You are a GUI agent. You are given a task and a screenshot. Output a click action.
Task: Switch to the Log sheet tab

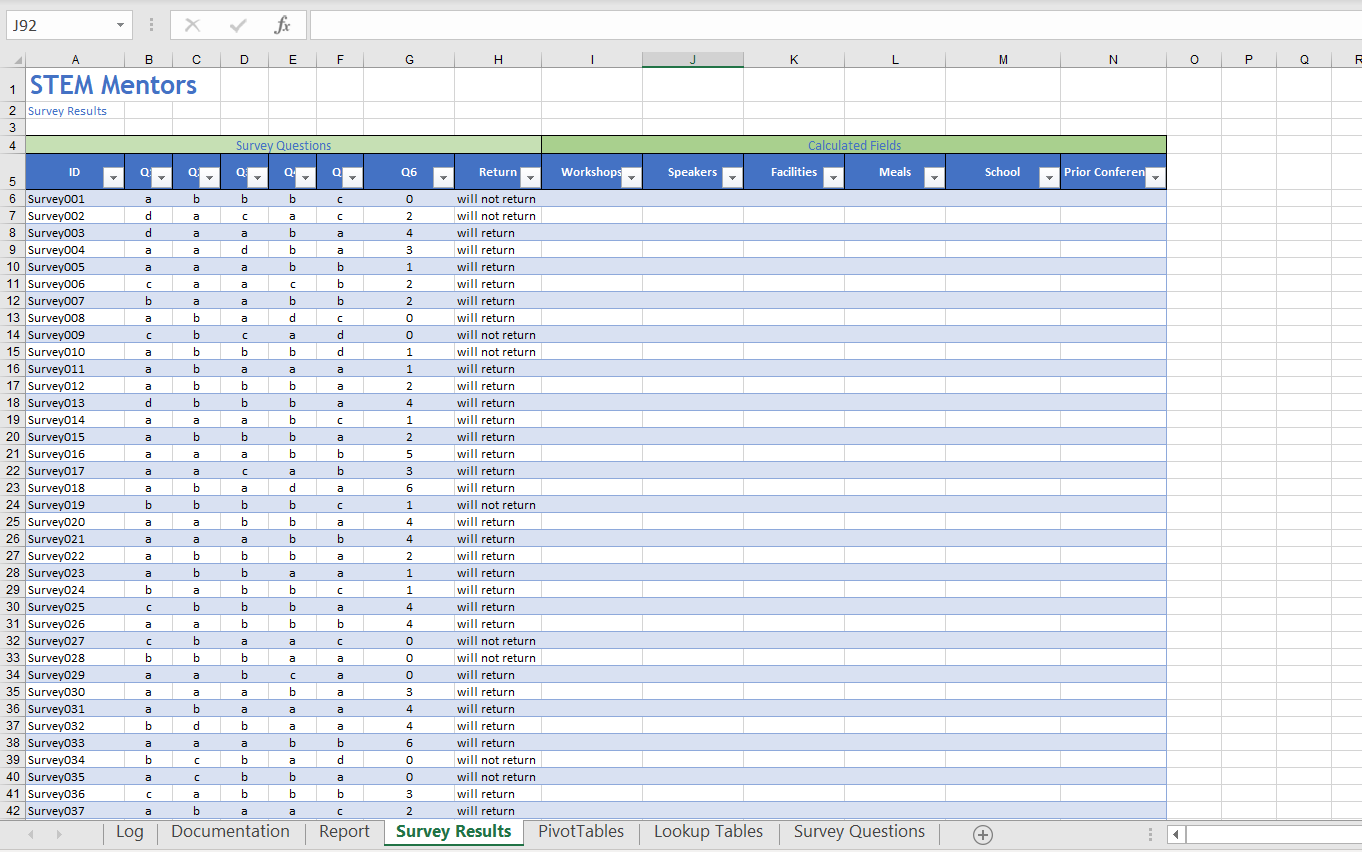click(130, 832)
